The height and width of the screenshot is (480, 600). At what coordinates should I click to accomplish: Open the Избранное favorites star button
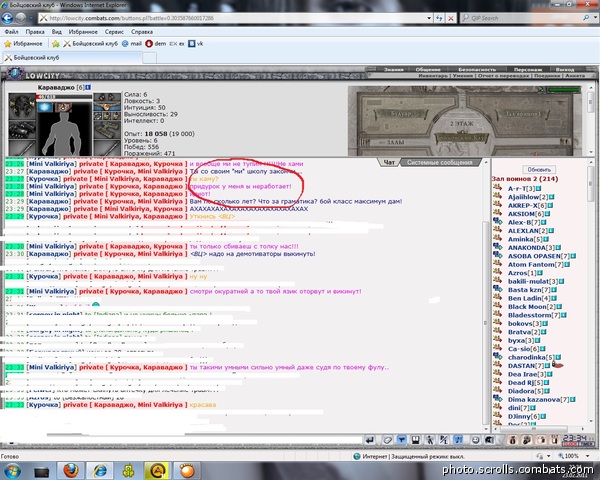[23, 44]
